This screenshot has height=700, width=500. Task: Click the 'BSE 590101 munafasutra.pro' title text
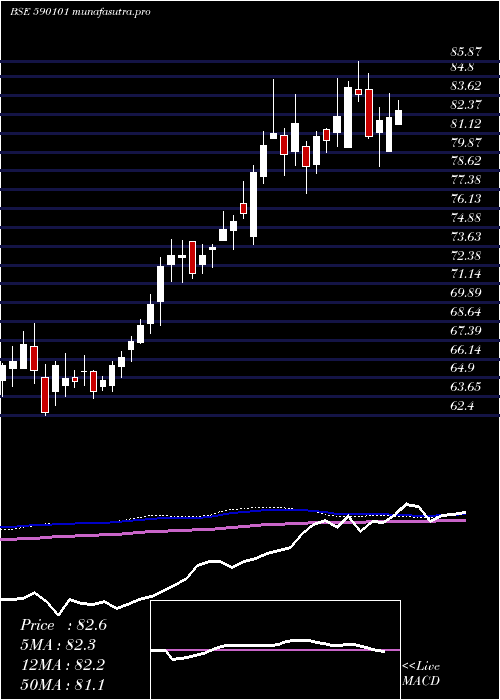point(80,12)
